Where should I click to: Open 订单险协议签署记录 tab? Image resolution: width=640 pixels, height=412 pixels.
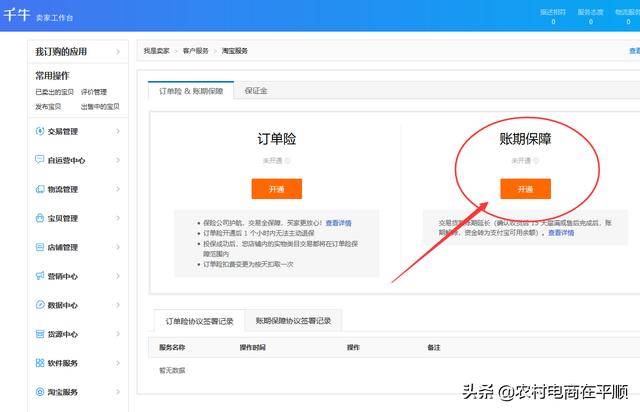coord(199,321)
